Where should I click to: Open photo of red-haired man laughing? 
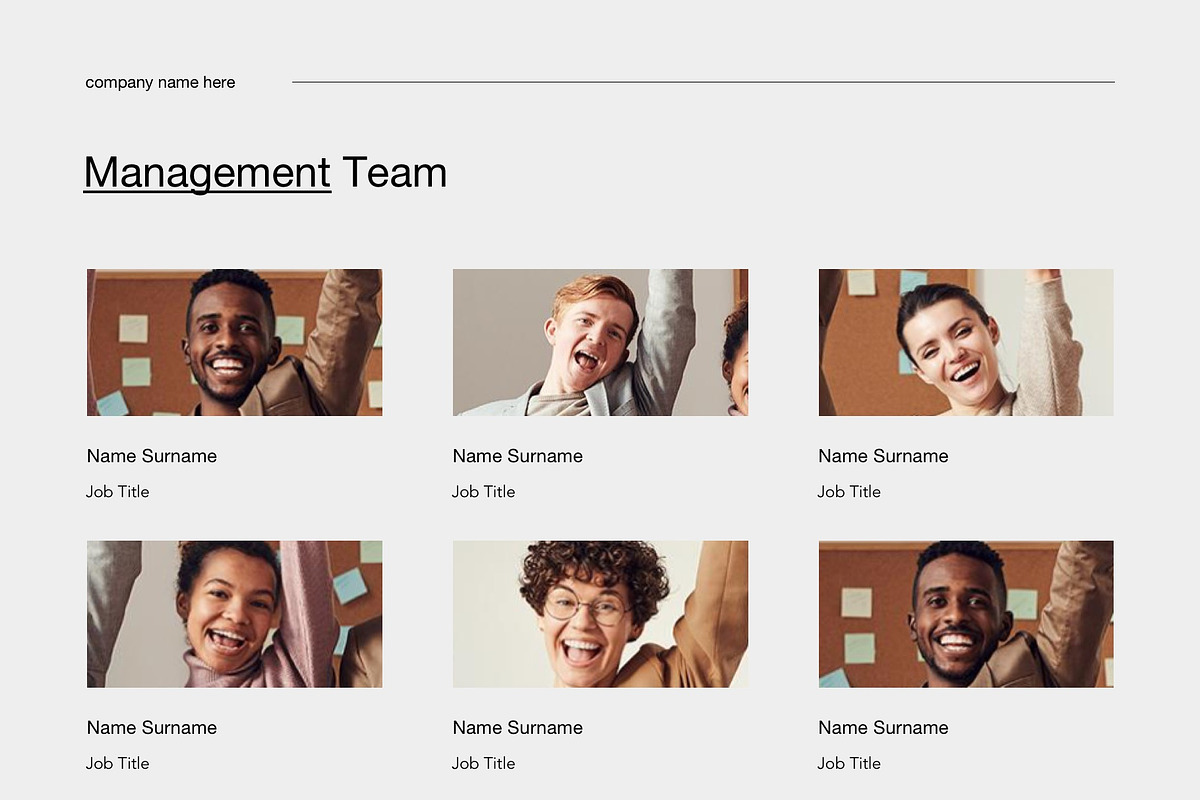[600, 342]
